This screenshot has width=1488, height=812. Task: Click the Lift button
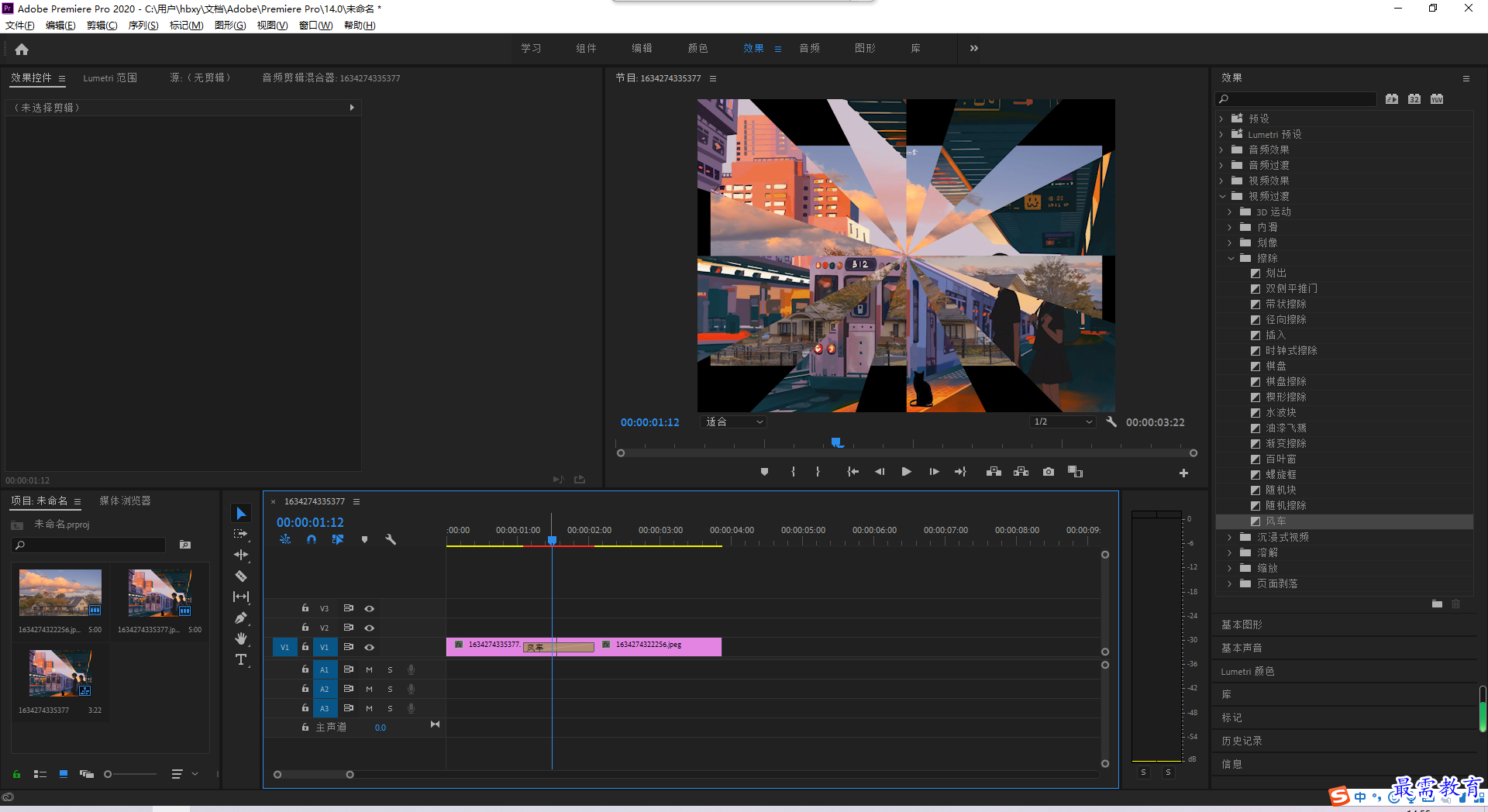994,472
